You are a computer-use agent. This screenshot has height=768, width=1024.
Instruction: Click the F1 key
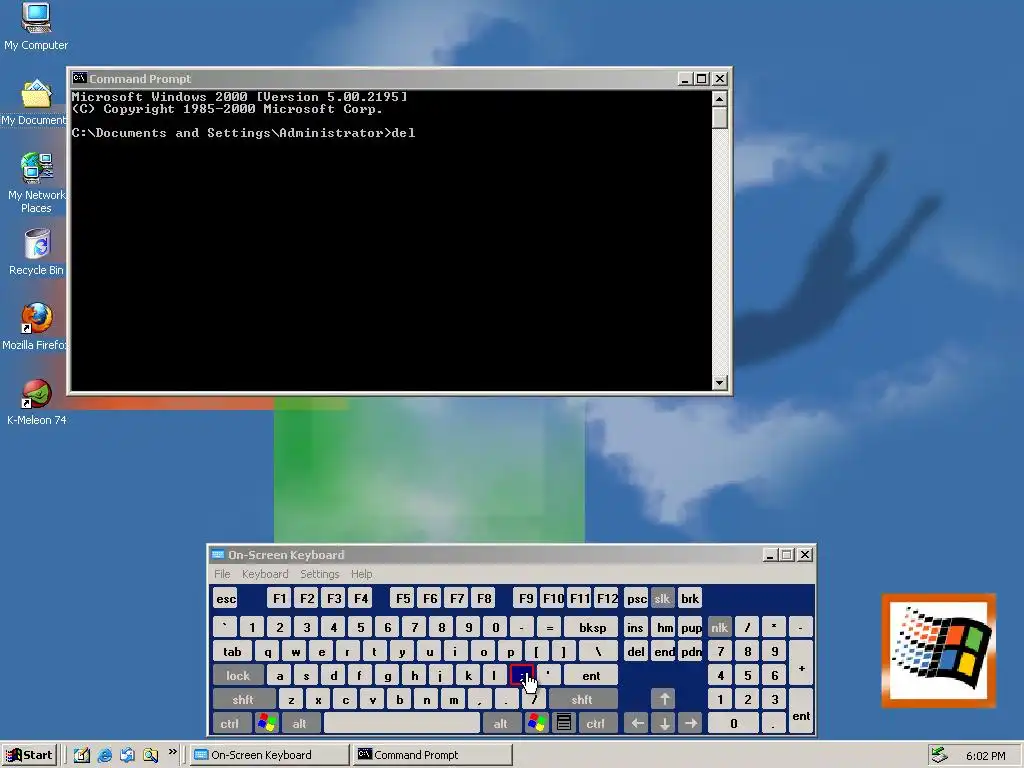pos(280,599)
